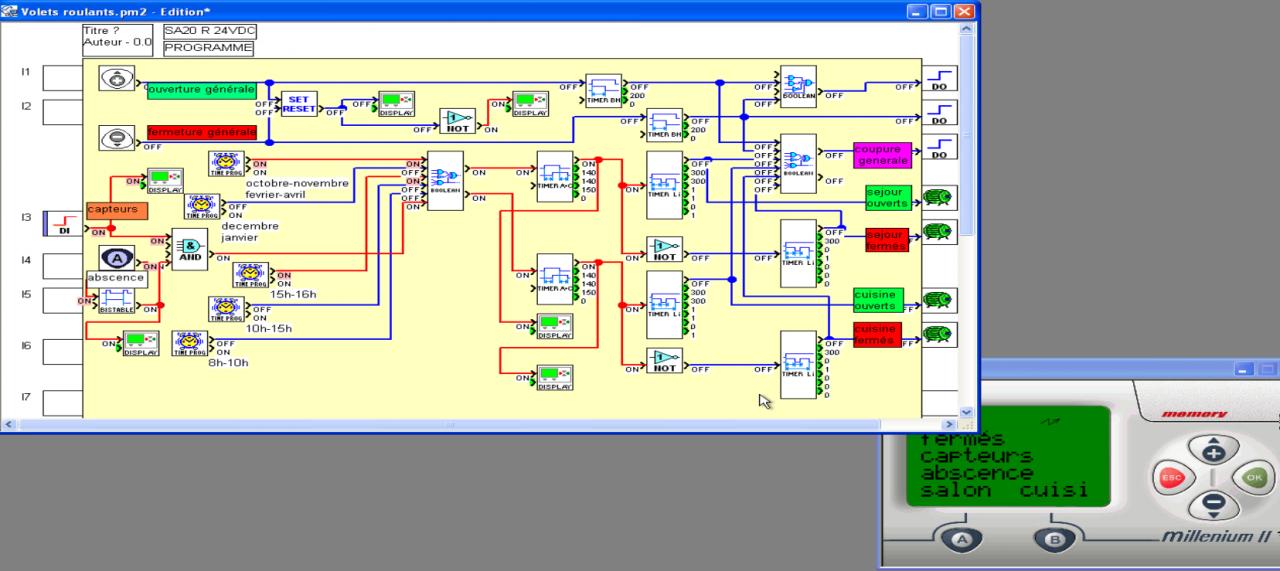Select the lower TIMER A-C block

555,279
